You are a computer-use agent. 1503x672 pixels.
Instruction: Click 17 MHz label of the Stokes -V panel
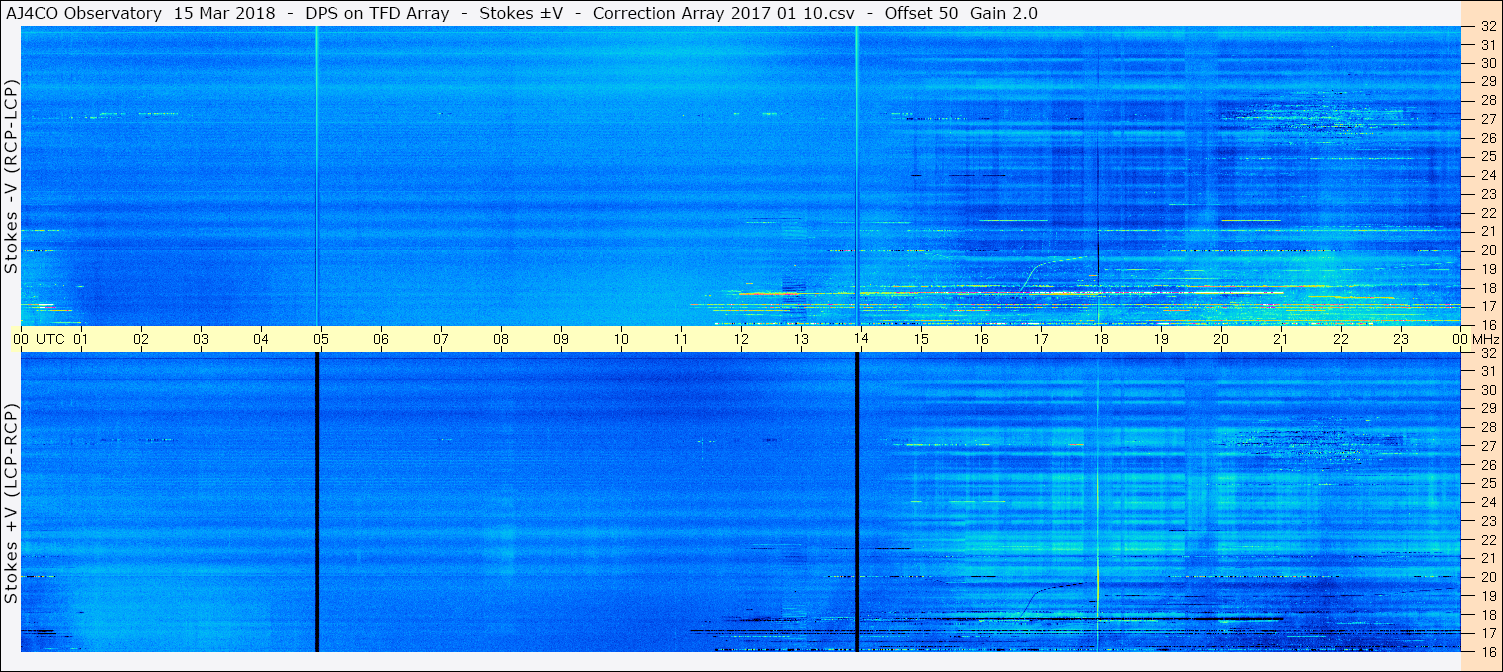click(1487, 306)
